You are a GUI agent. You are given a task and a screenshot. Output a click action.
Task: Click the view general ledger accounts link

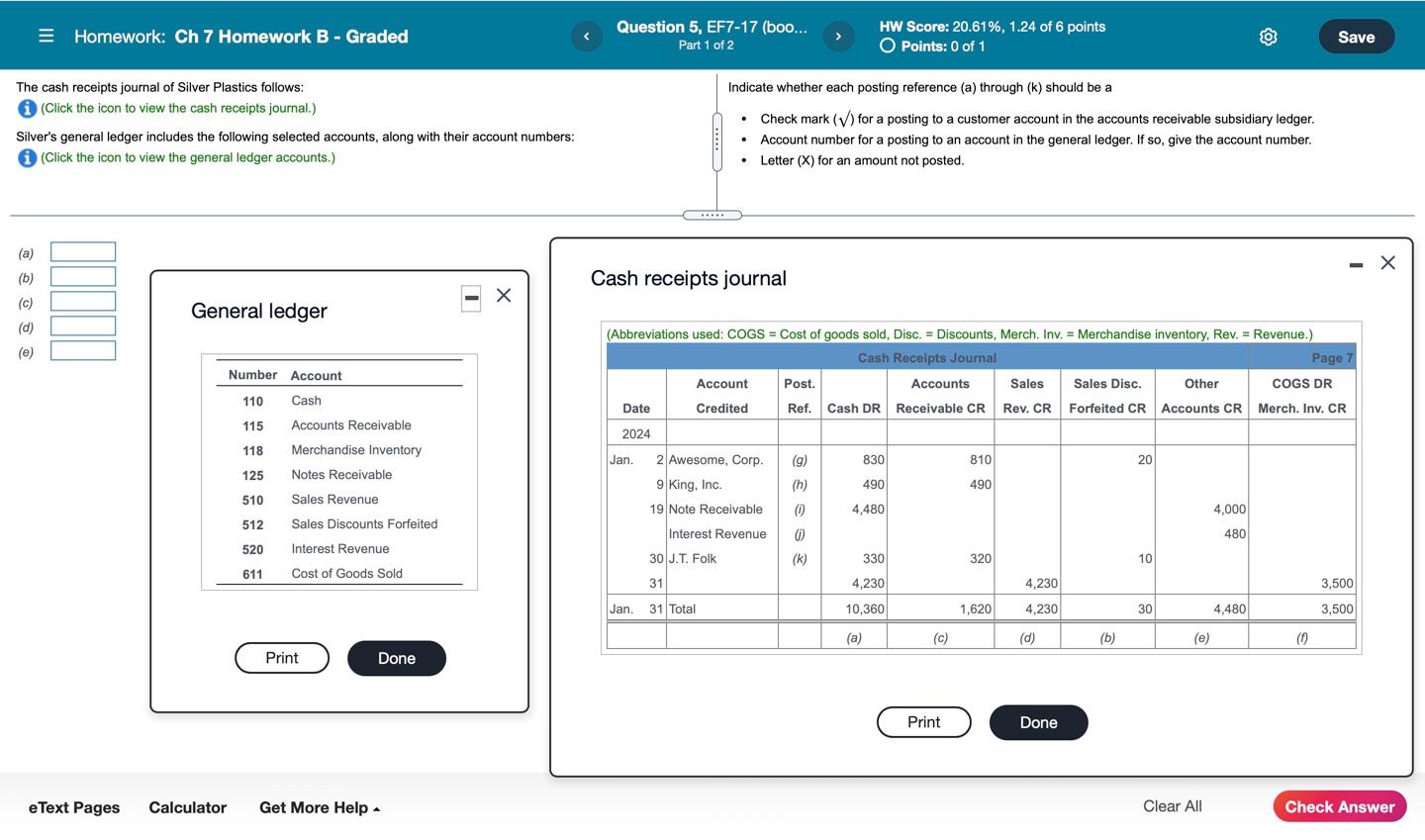pyautogui.click(x=188, y=157)
